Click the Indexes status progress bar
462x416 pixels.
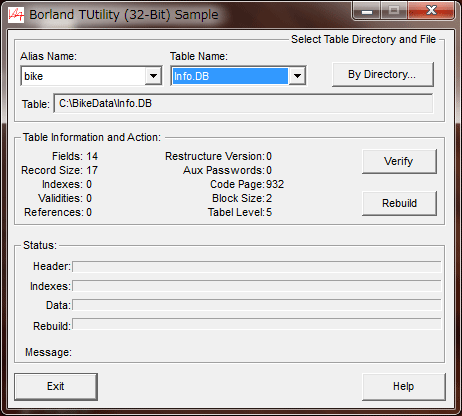coord(257,286)
